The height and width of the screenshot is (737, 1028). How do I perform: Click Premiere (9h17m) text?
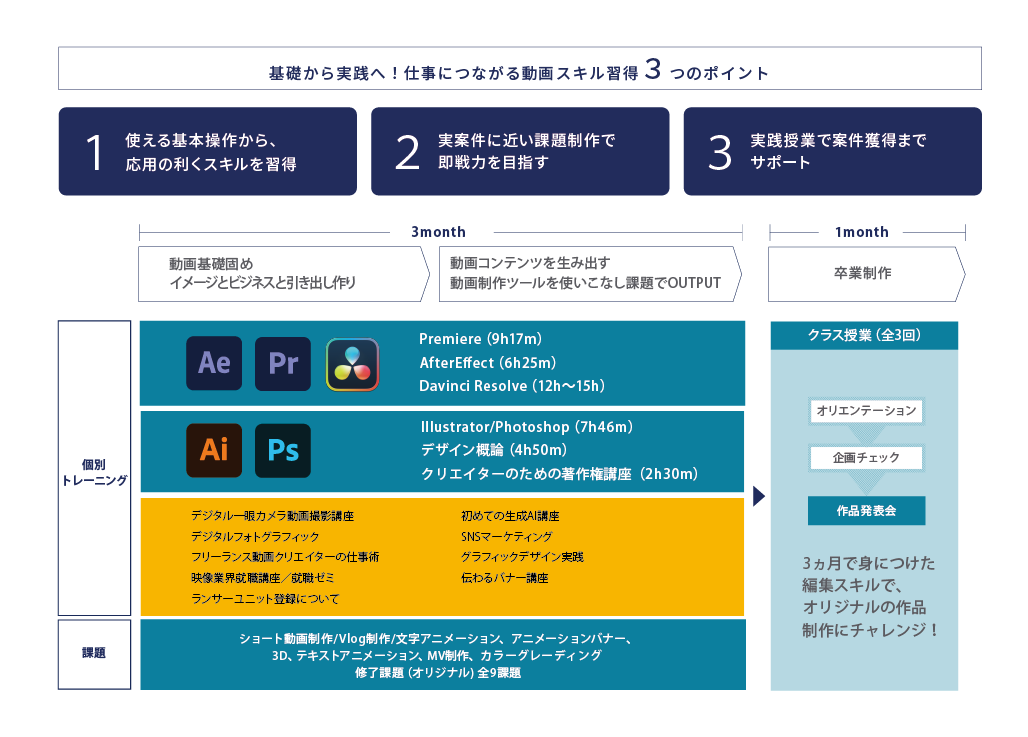coord(481,339)
